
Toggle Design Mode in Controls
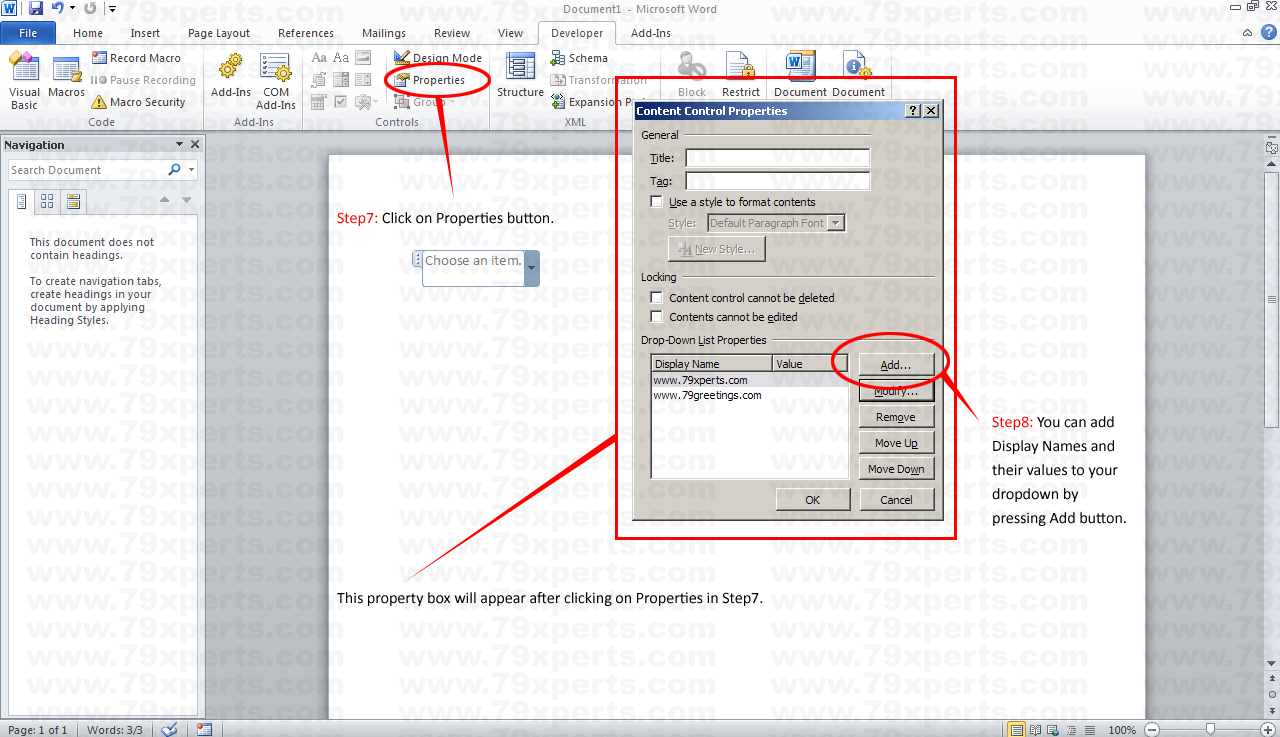438,58
